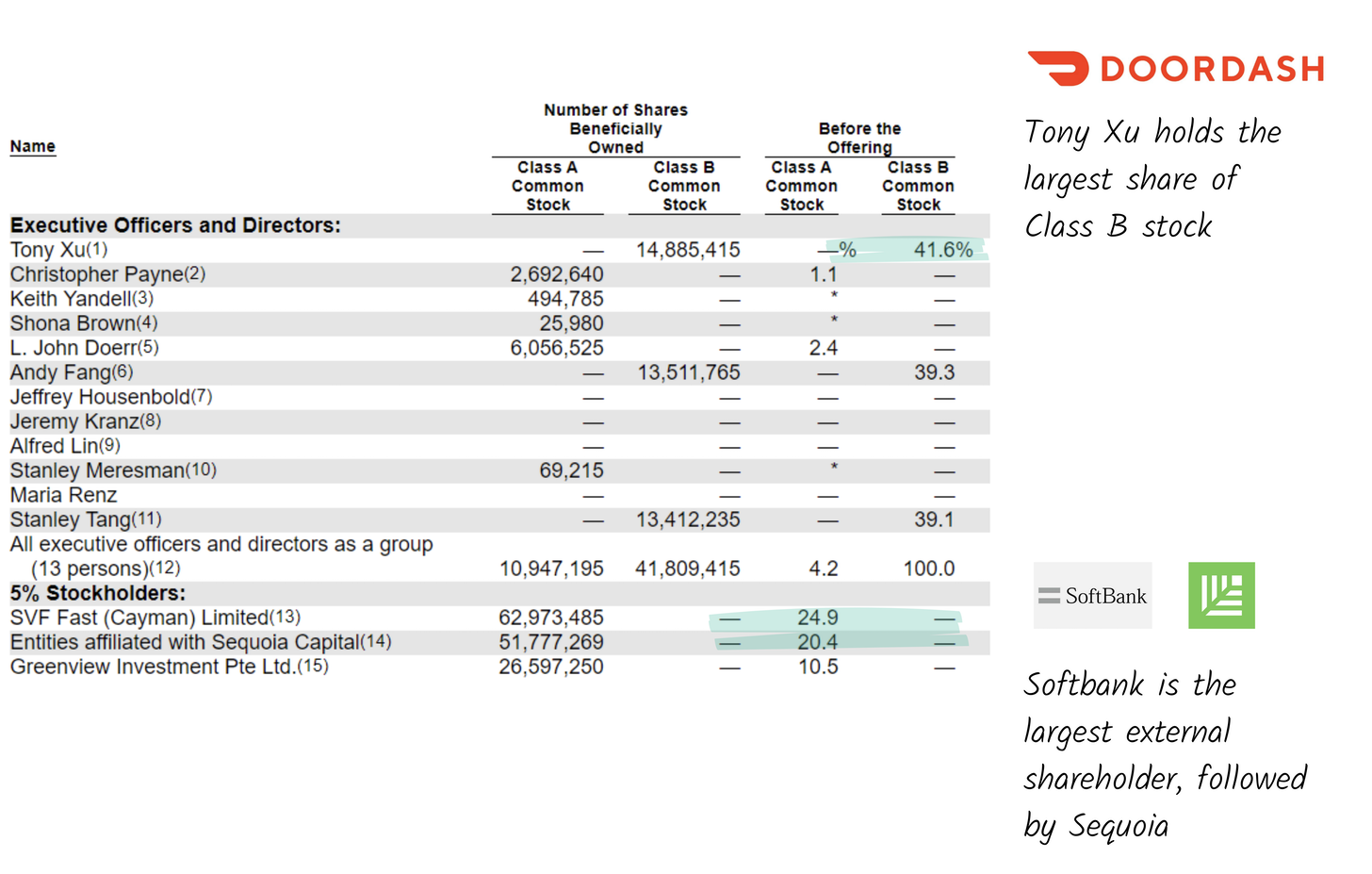
Task: Click the 51,777,269 share count
Action: point(551,642)
